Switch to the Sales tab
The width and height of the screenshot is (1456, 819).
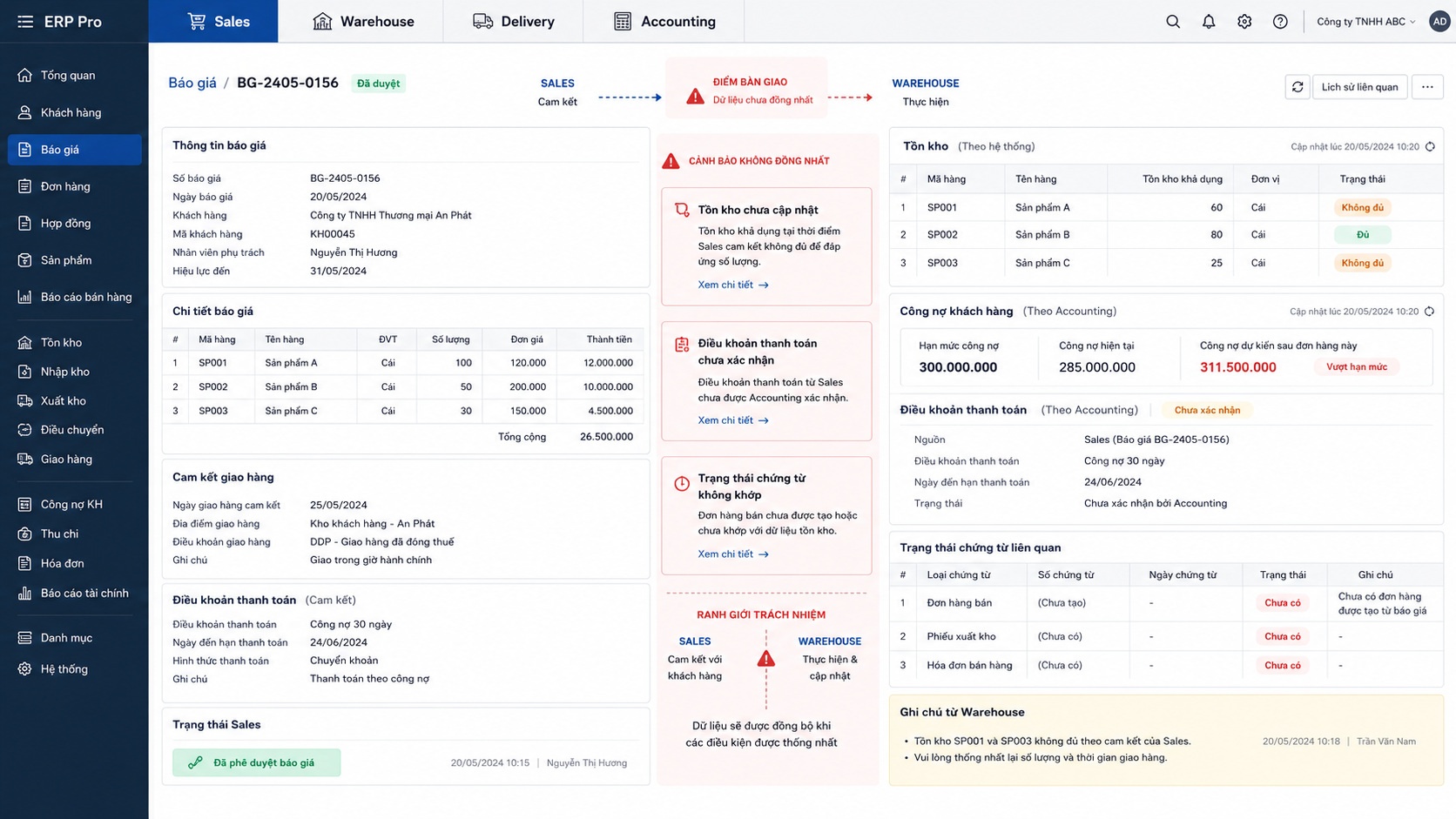coord(213,21)
